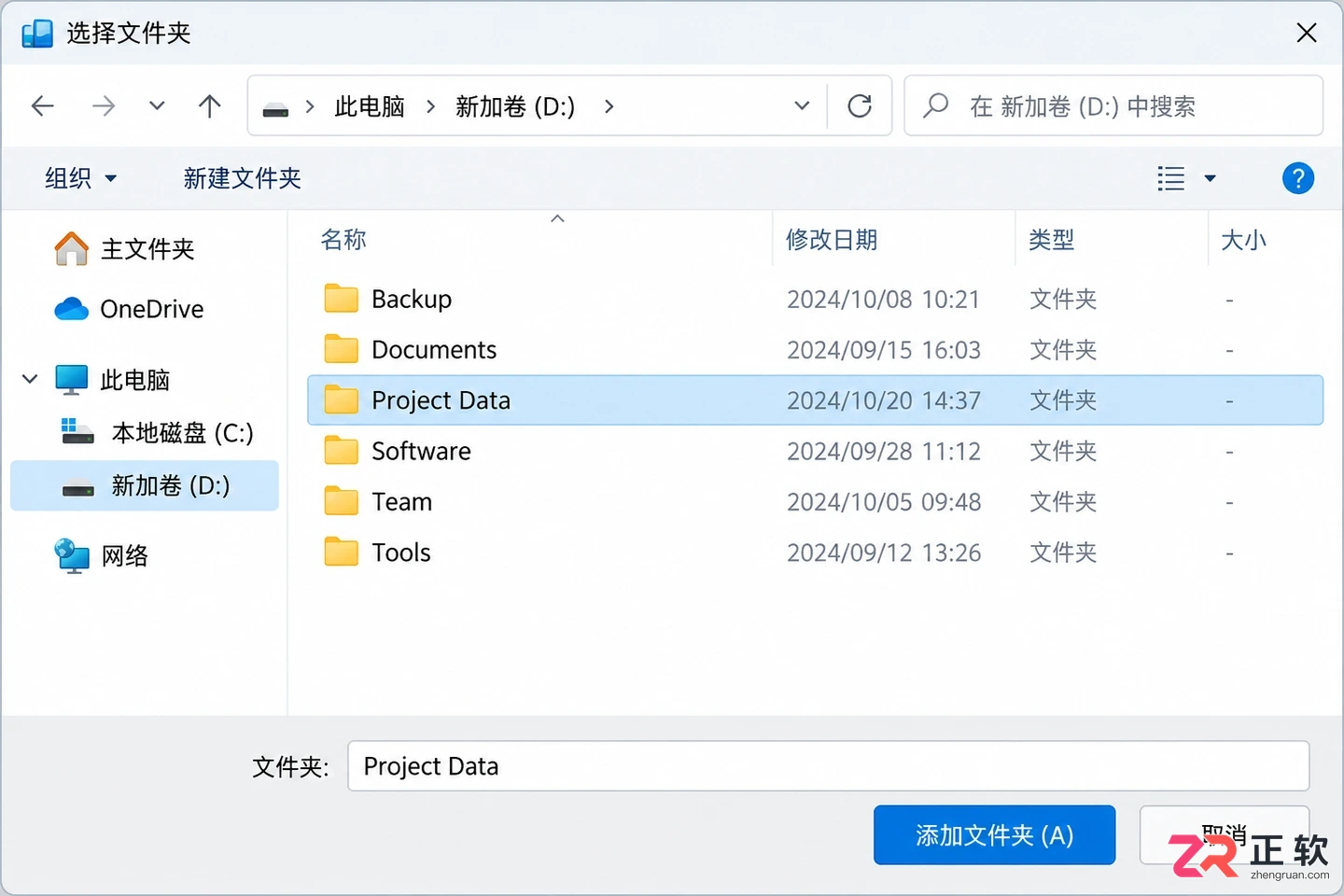Open view options dropdown arrow
This screenshot has width=1344, height=896.
(1211, 178)
